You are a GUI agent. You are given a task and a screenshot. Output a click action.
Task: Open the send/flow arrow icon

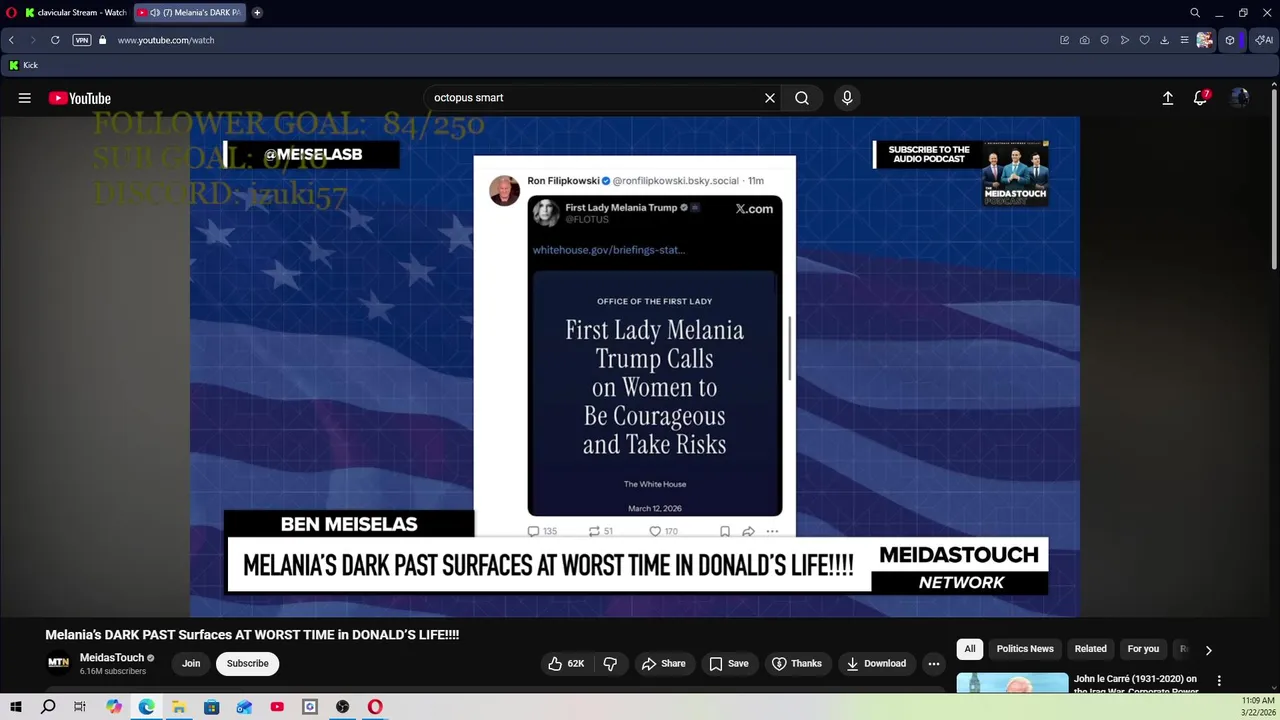[1125, 40]
